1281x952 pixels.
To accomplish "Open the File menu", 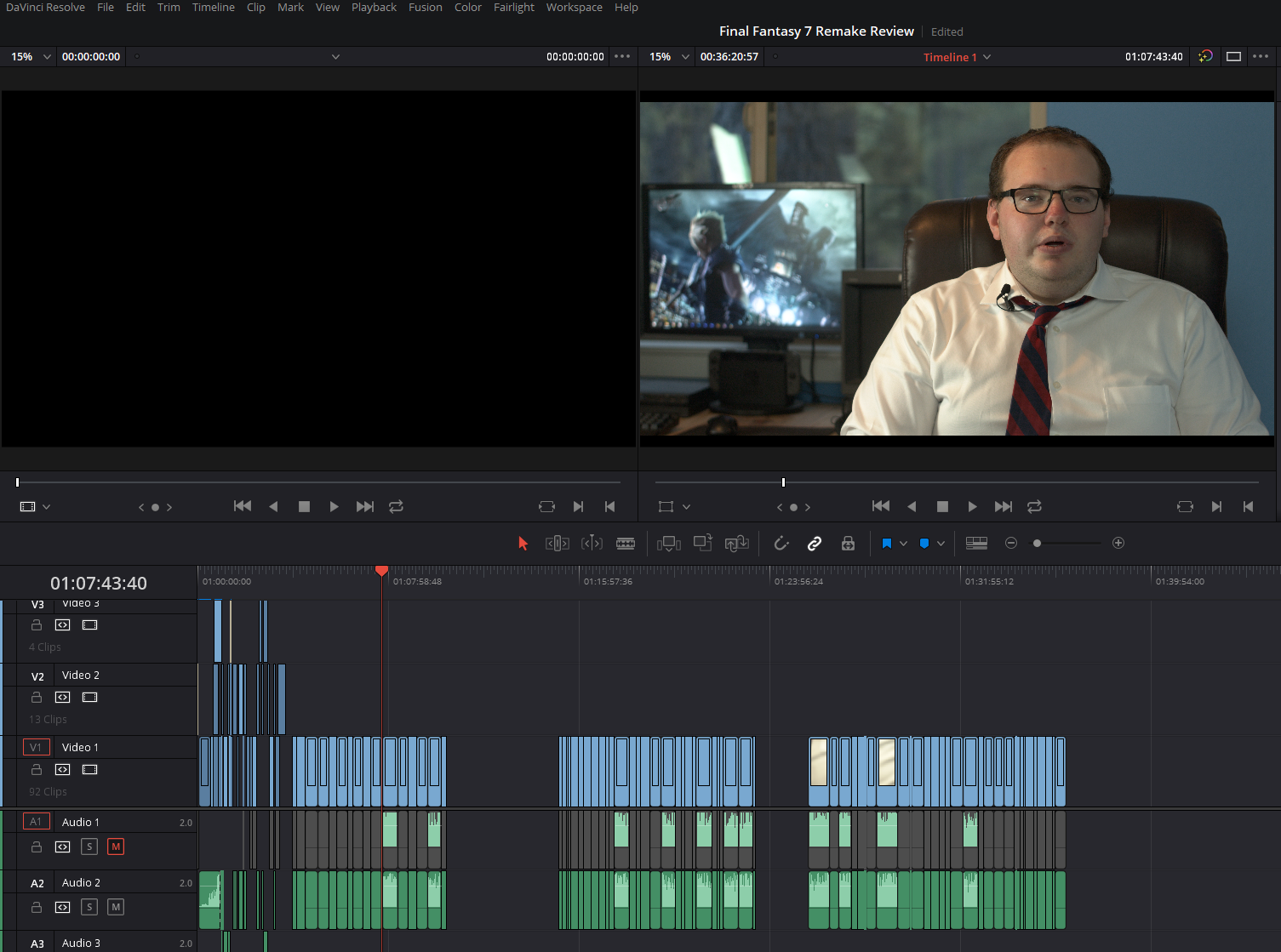I will pyautogui.click(x=106, y=7).
